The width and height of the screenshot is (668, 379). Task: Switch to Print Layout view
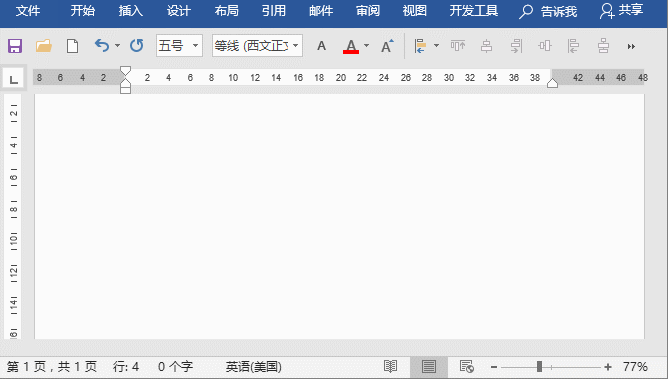(429, 367)
